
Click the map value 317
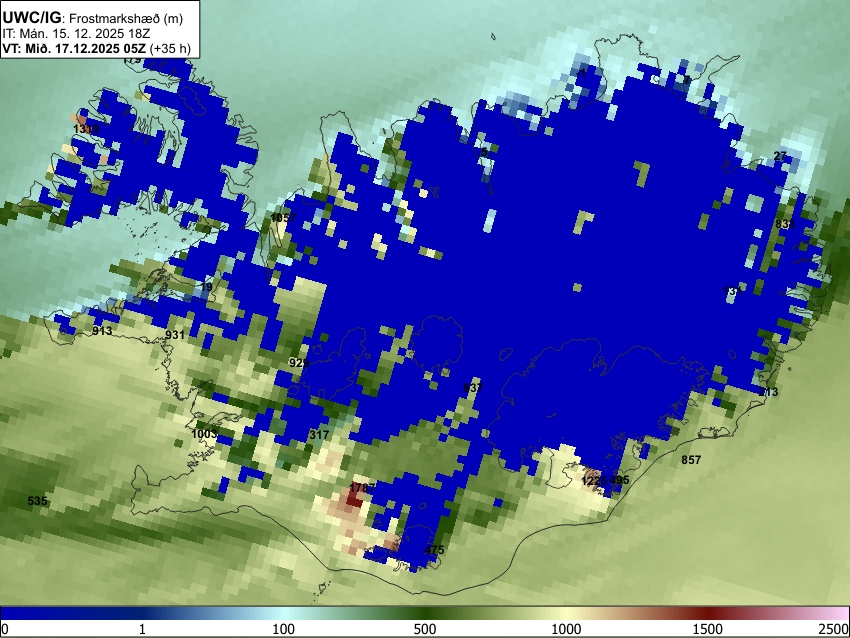[319, 435]
